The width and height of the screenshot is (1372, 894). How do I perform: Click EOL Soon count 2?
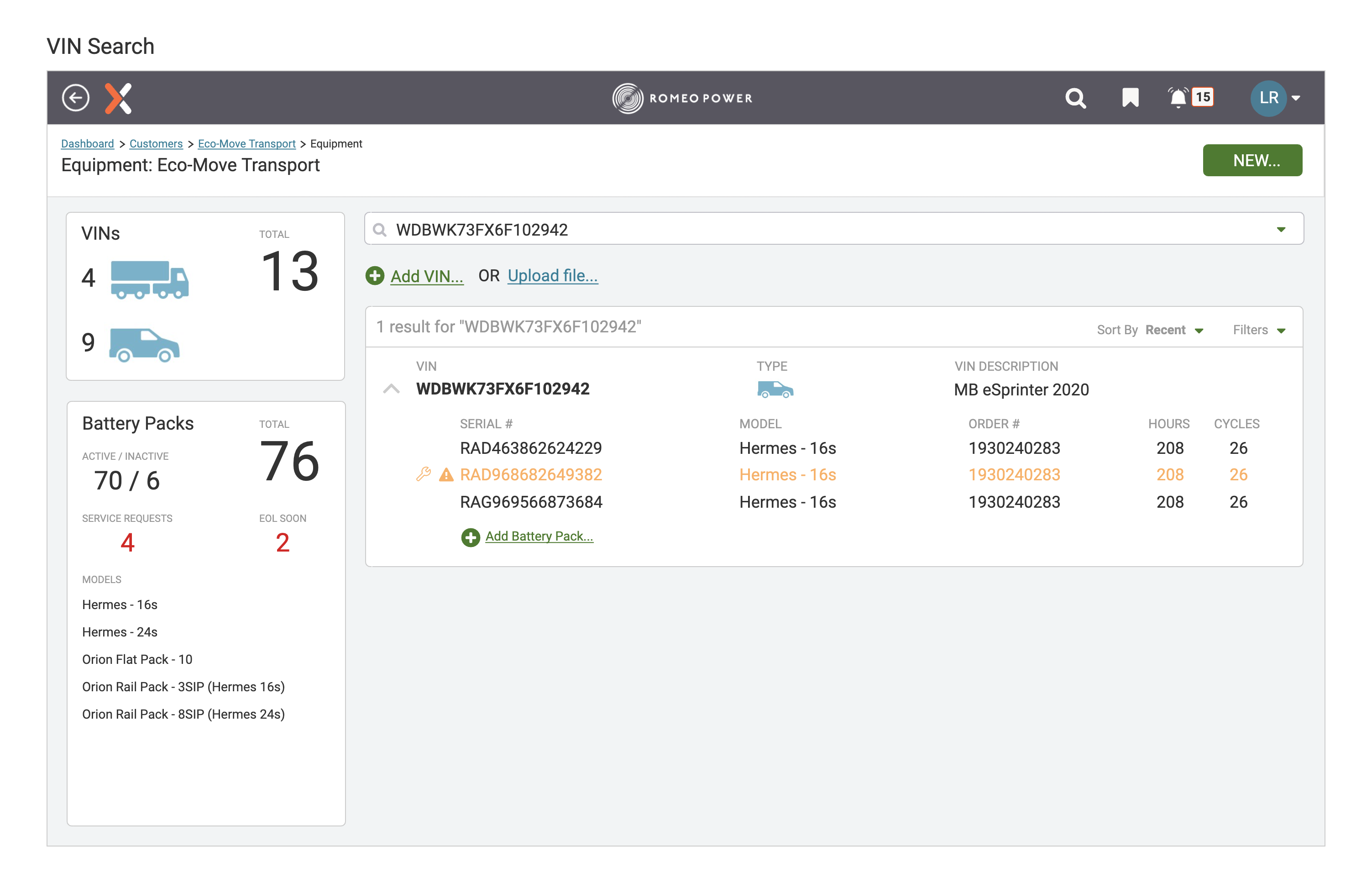coord(283,542)
